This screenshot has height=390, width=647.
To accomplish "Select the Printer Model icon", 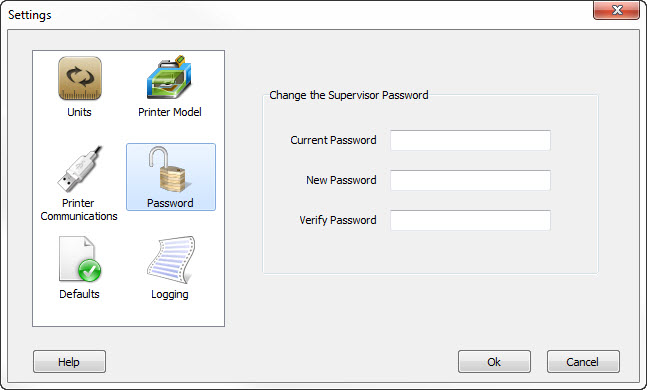I will click(169, 77).
